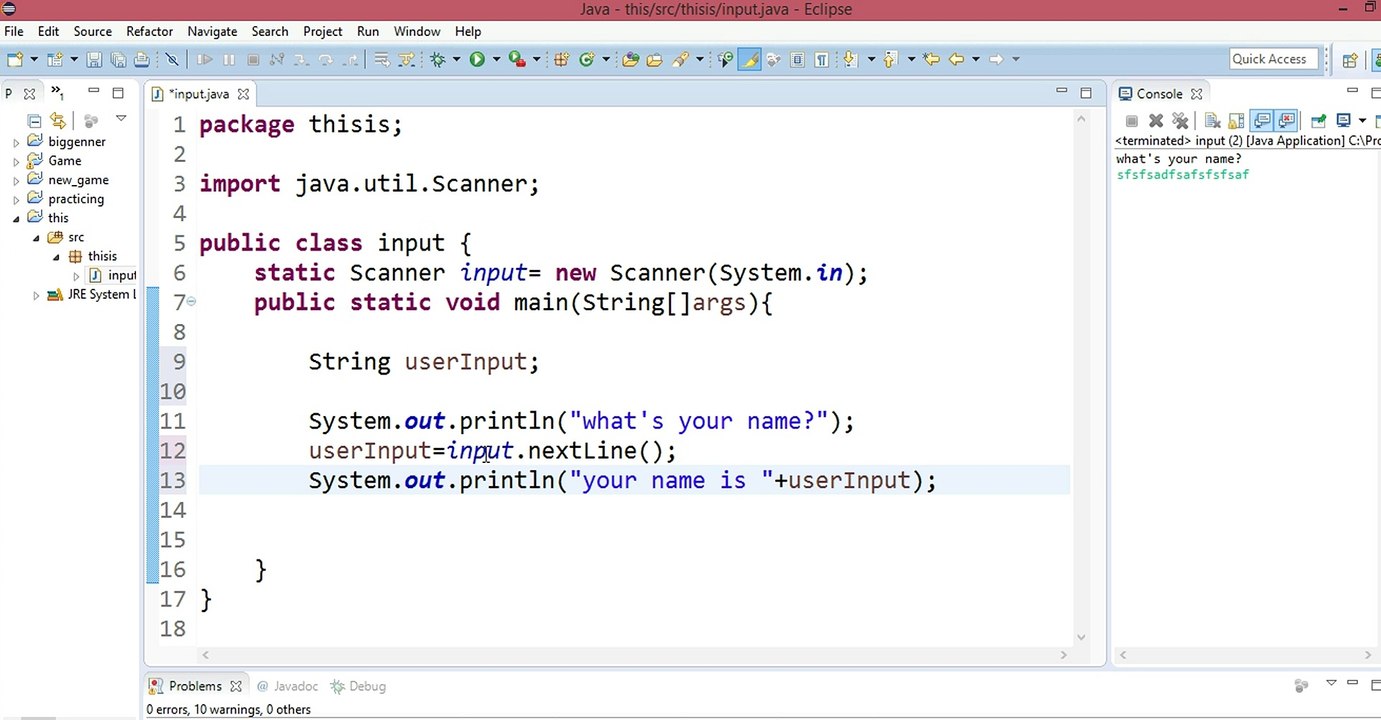Click the Save All toolbar icon

coord(118,59)
